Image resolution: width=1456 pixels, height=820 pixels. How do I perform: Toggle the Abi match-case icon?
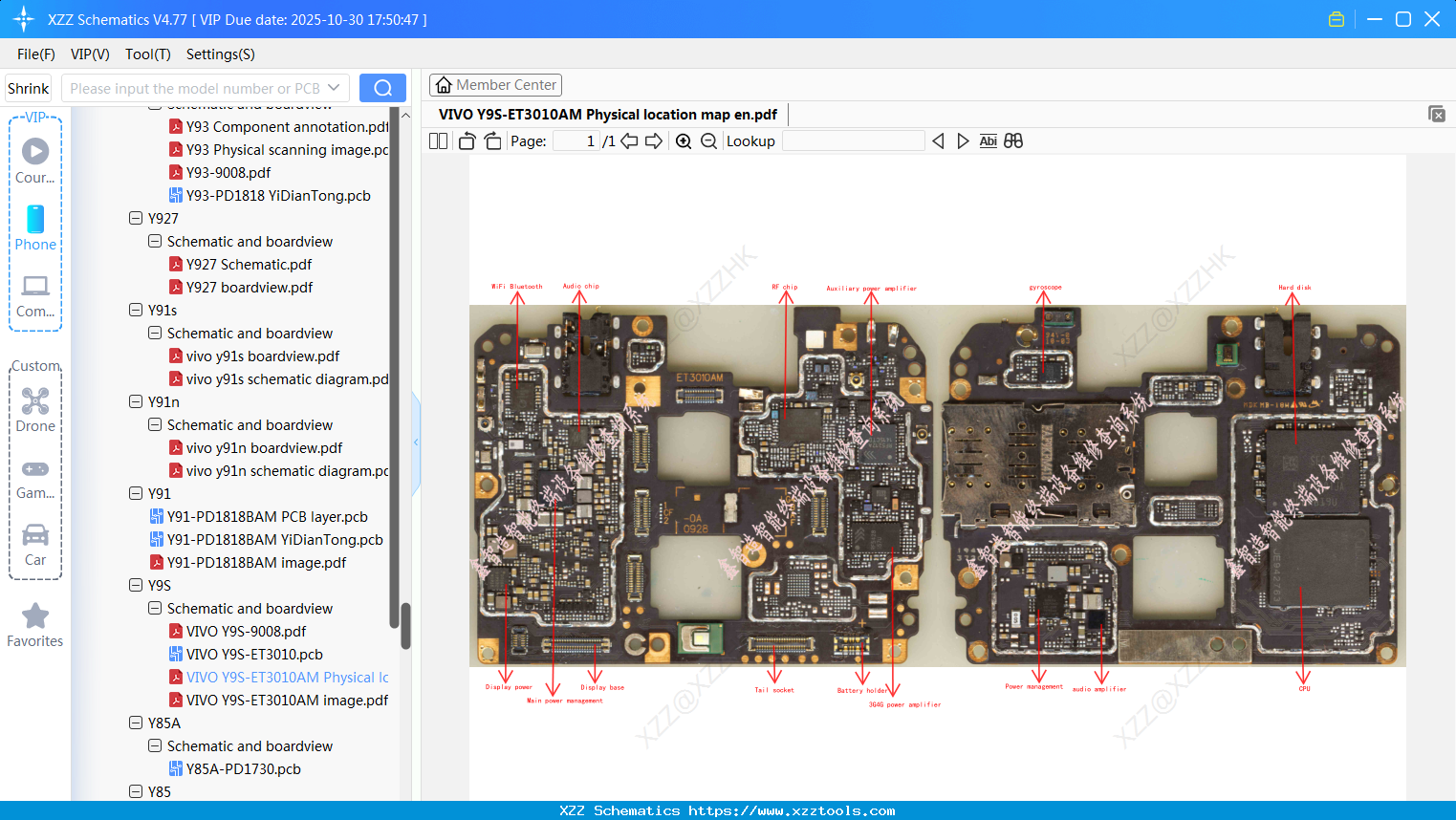click(989, 141)
